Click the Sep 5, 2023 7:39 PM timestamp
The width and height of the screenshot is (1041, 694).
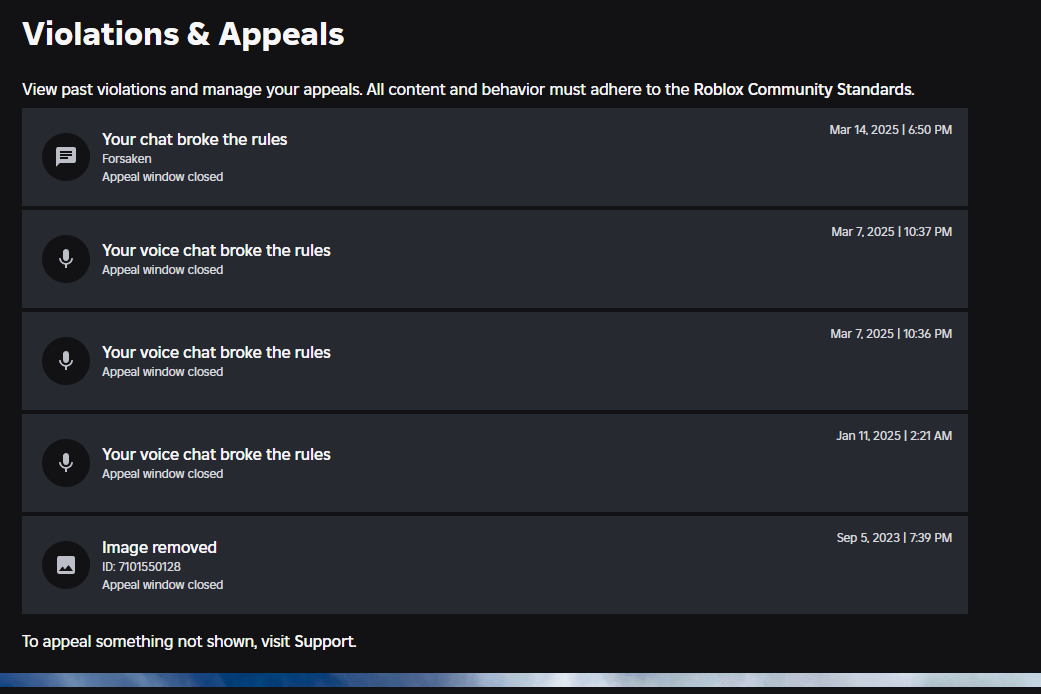tap(894, 538)
